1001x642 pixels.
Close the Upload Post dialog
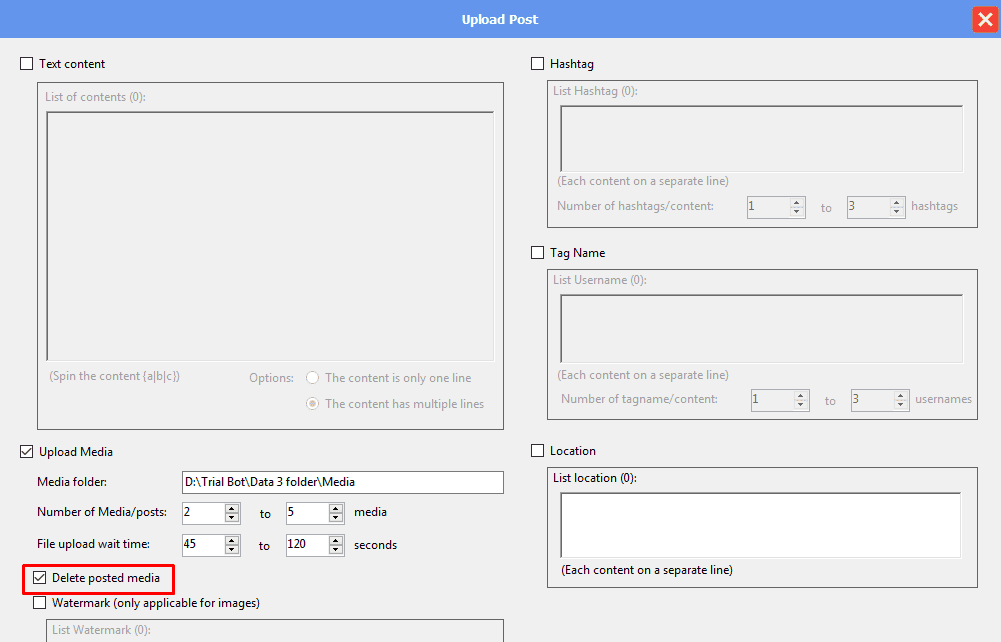[x=984, y=19]
